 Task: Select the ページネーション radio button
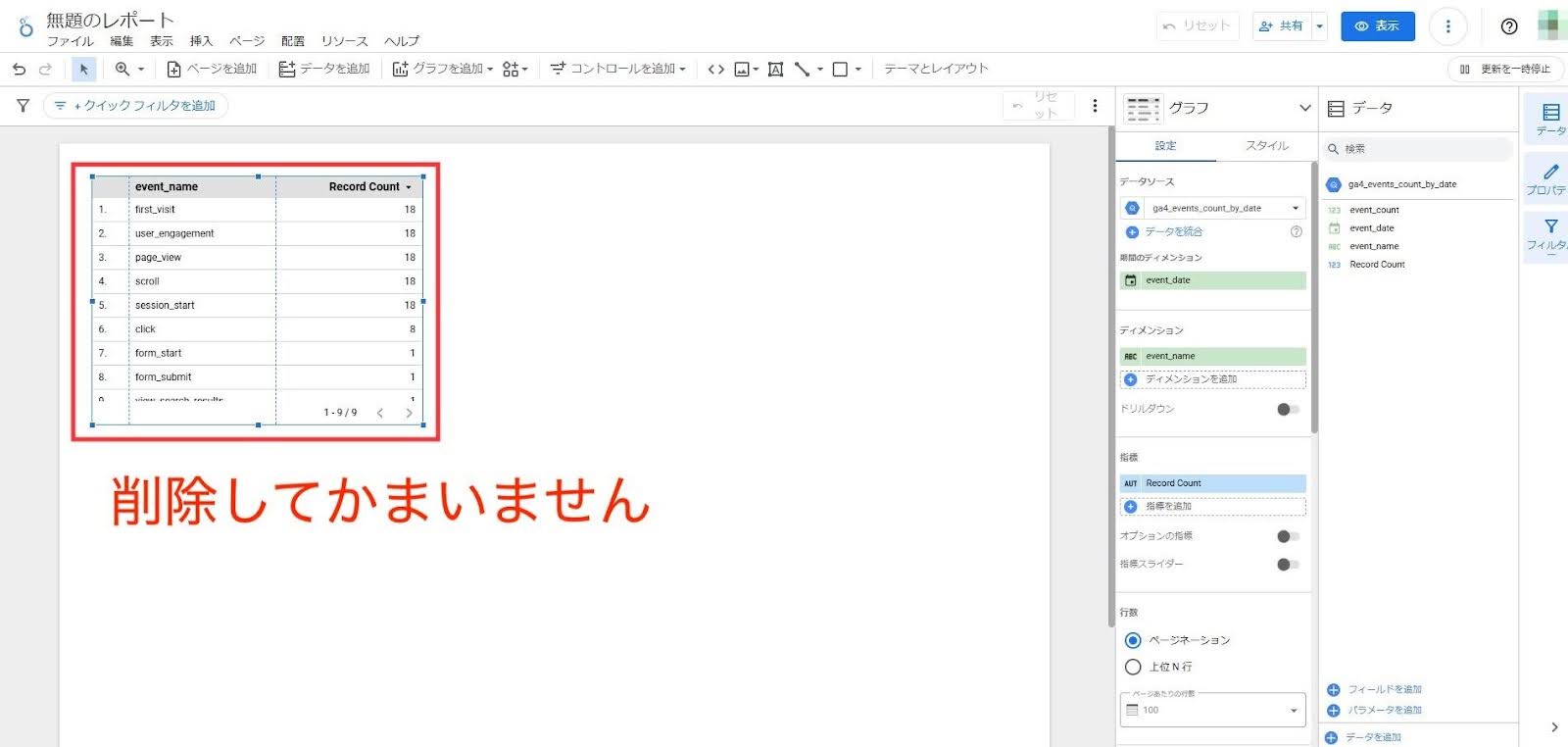click(x=1133, y=640)
